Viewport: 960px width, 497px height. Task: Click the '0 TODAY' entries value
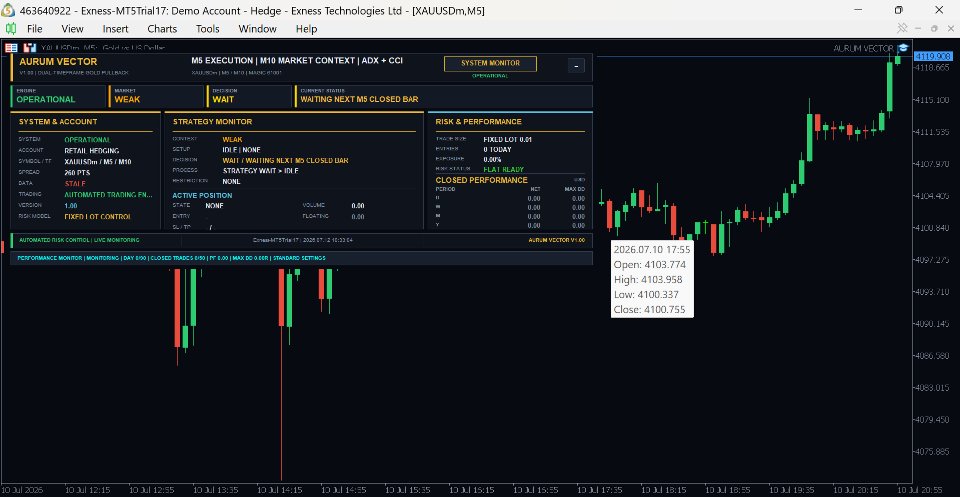click(x=497, y=149)
